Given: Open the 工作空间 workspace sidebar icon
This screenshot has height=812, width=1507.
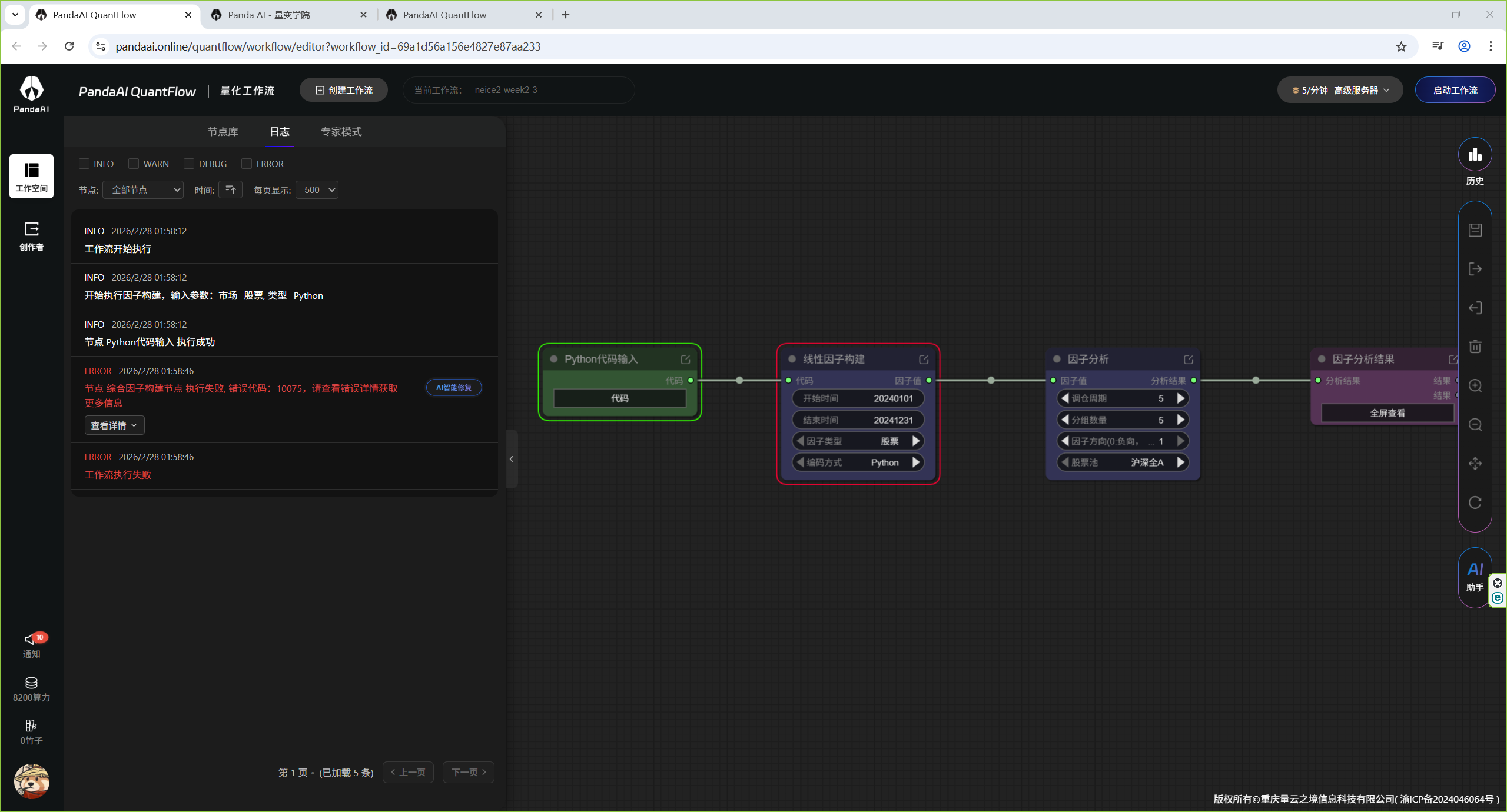Looking at the screenshot, I should tap(31, 176).
